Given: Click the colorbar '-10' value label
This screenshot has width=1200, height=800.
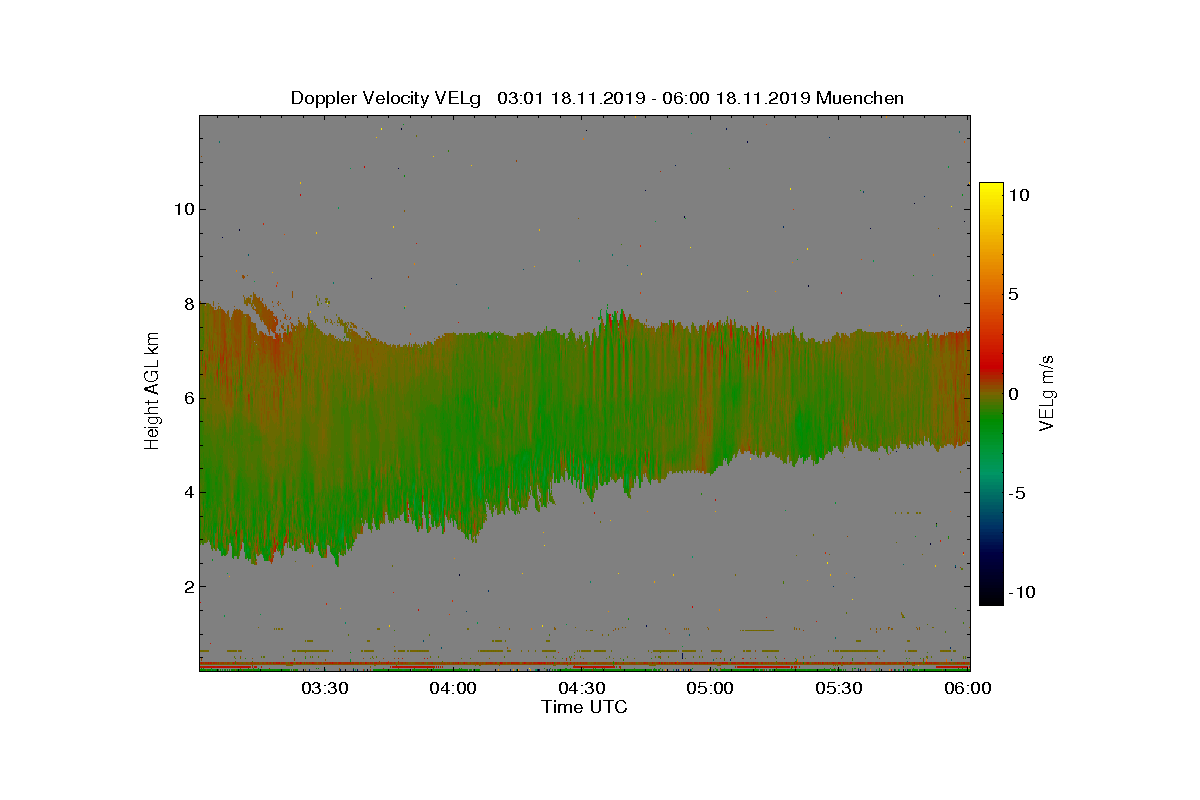Looking at the screenshot, I should click(1020, 592).
